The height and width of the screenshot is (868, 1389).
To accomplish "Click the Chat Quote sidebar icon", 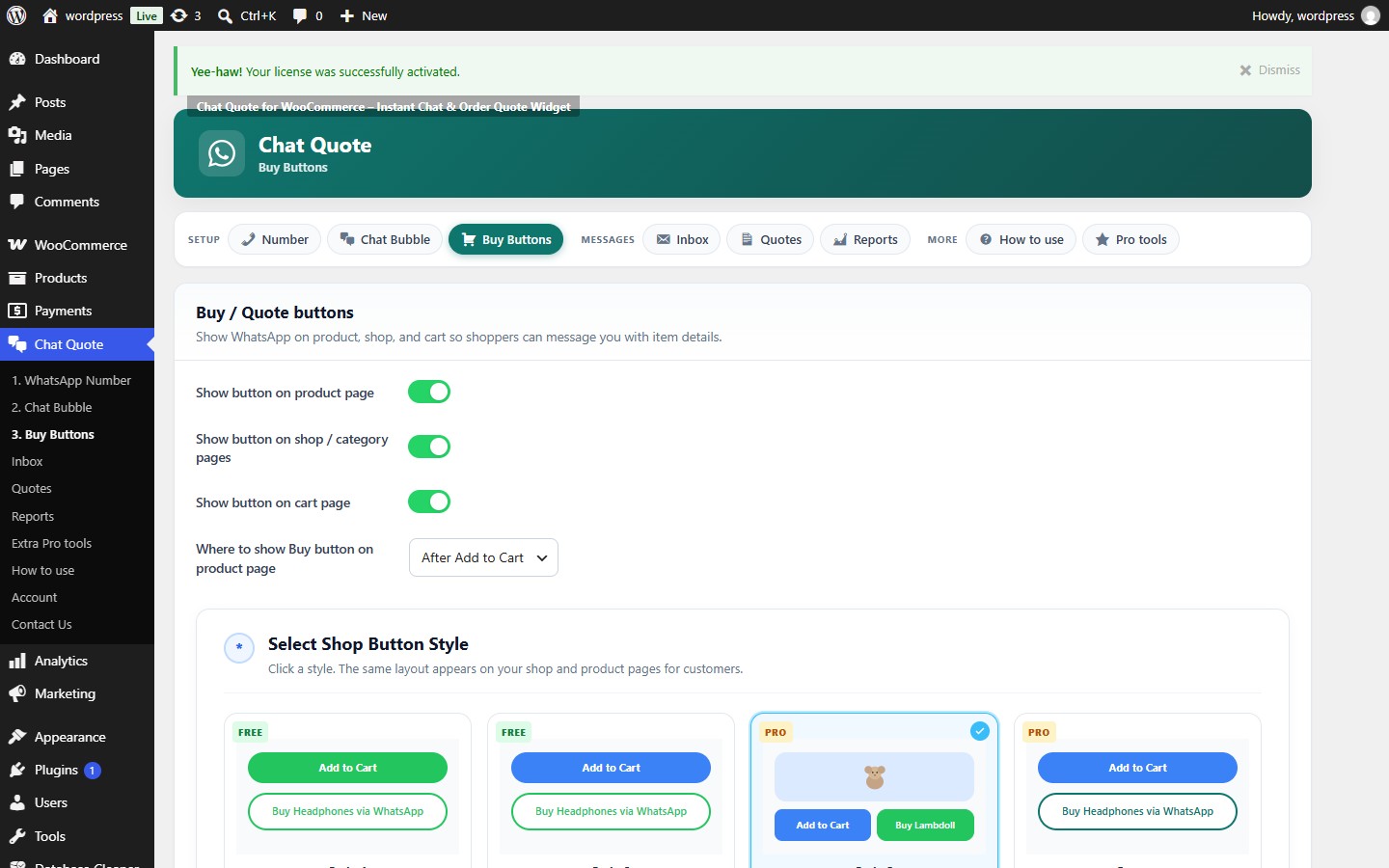I will click(17, 344).
